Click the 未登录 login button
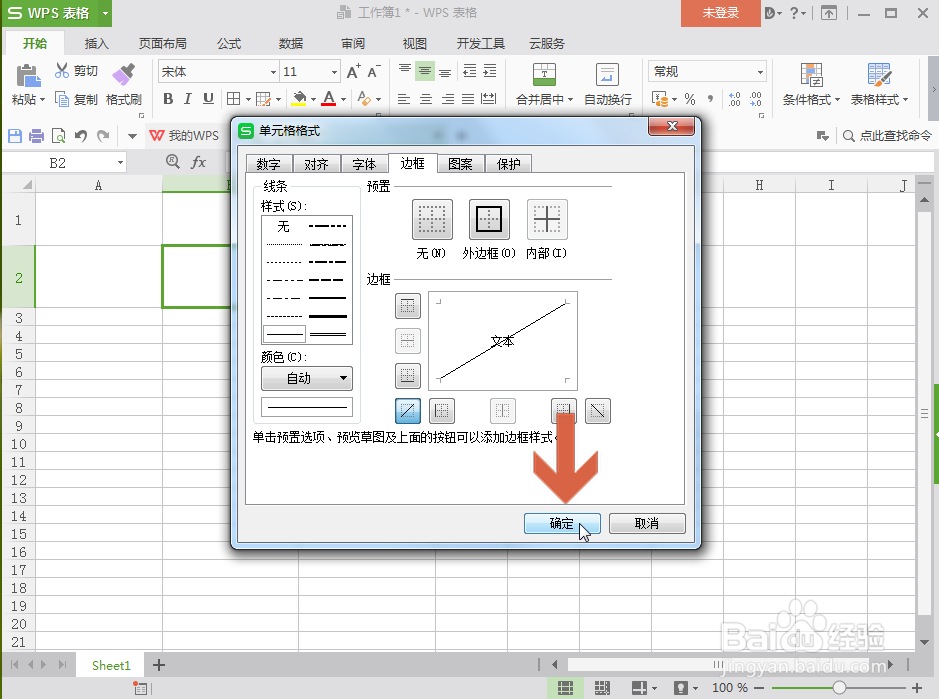This screenshot has width=939, height=699. (x=720, y=13)
